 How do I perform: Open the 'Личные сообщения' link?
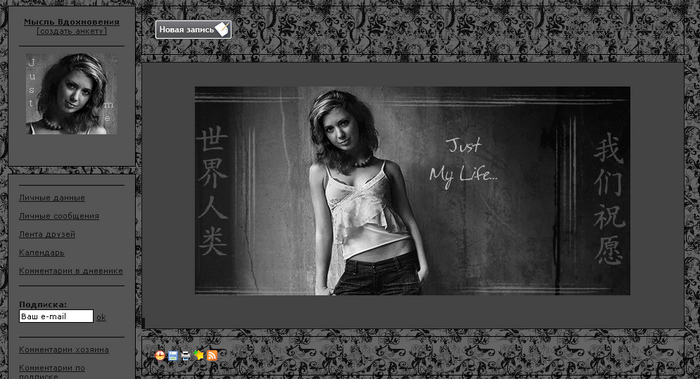(59, 216)
